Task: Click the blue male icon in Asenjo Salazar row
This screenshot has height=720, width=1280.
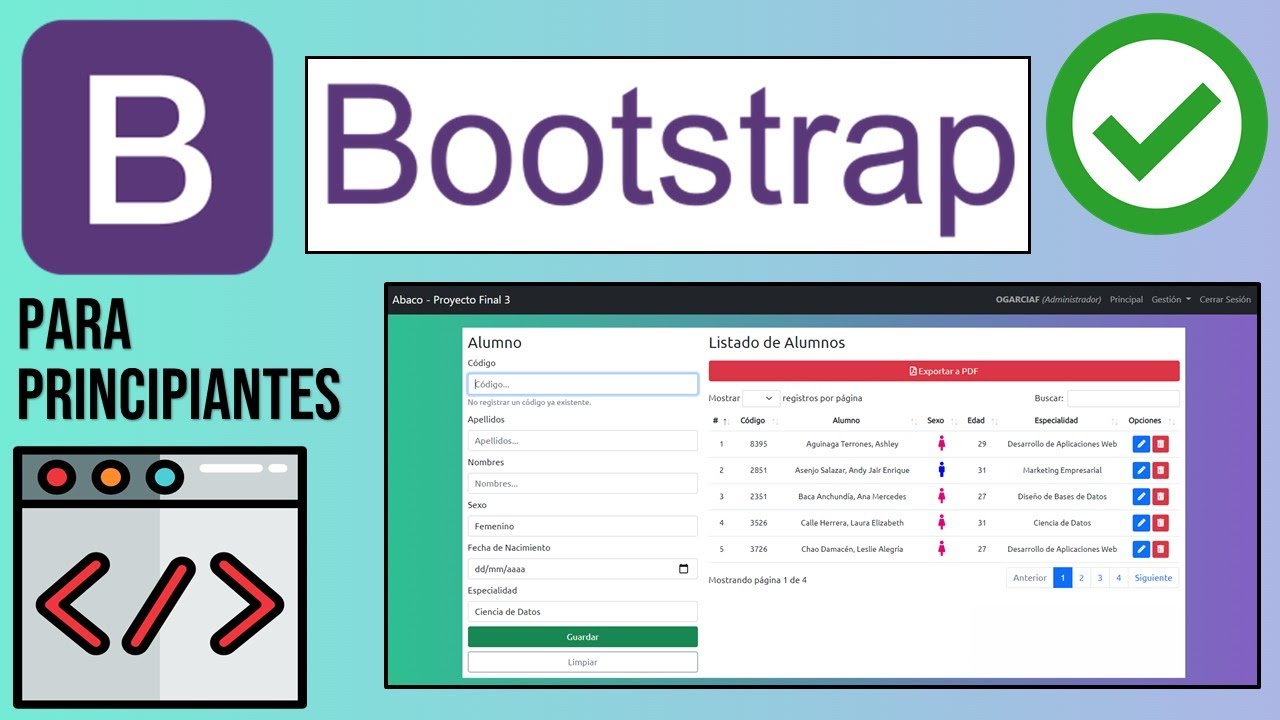Action: [941, 469]
